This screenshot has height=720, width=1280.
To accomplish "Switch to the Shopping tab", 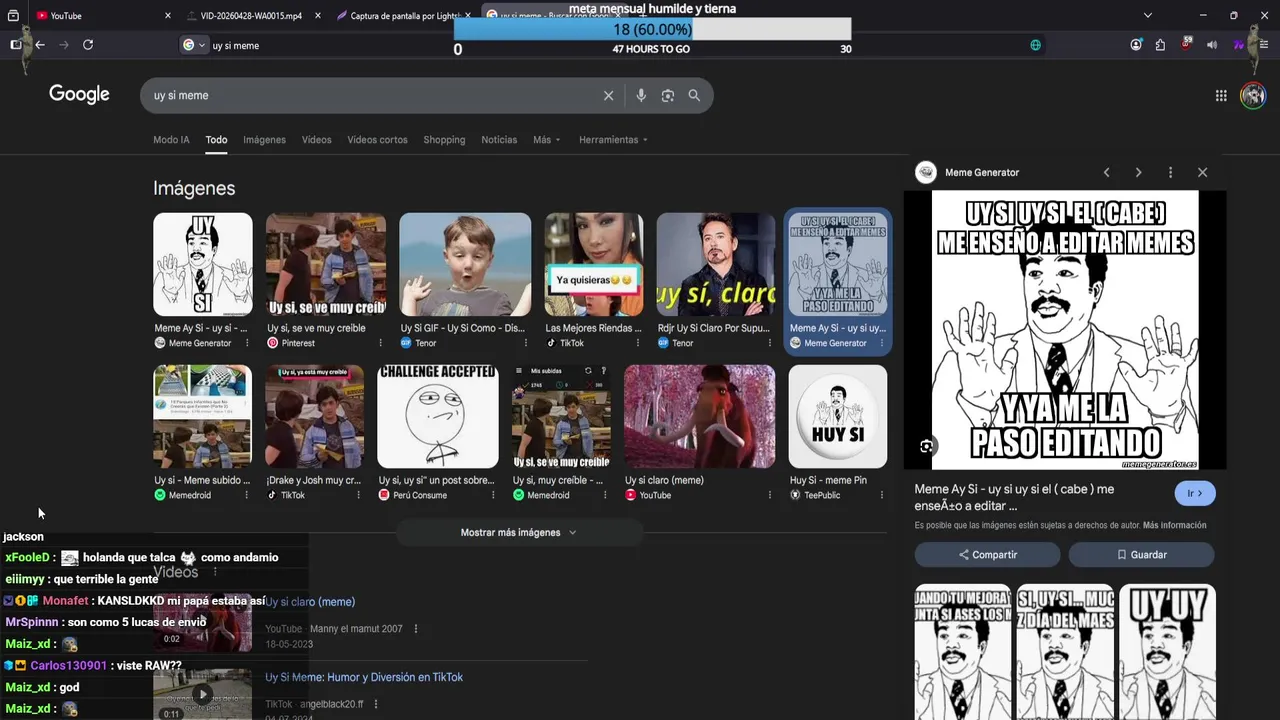I will tap(444, 140).
